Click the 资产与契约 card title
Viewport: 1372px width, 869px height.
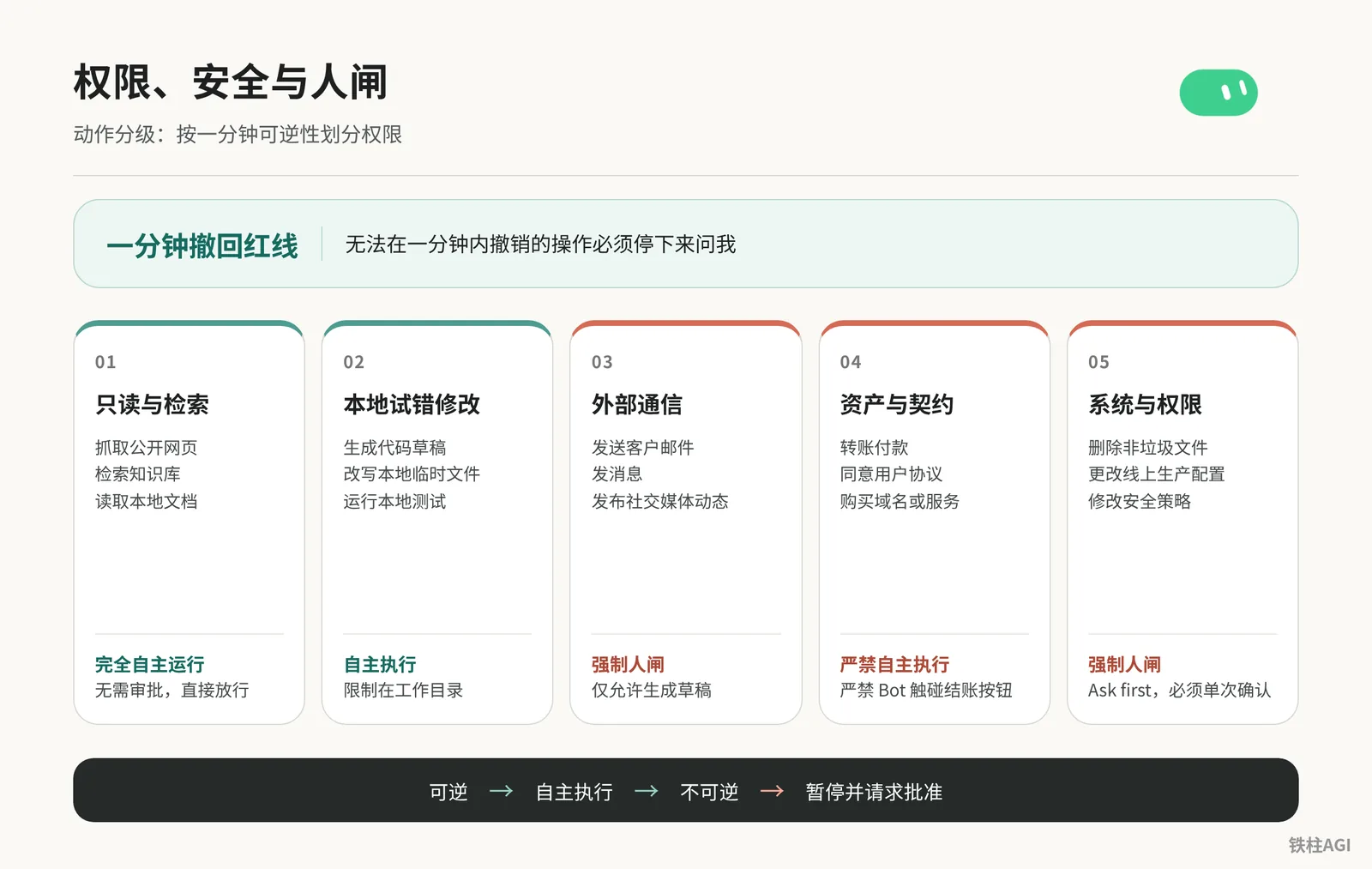pyautogui.click(x=897, y=404)
